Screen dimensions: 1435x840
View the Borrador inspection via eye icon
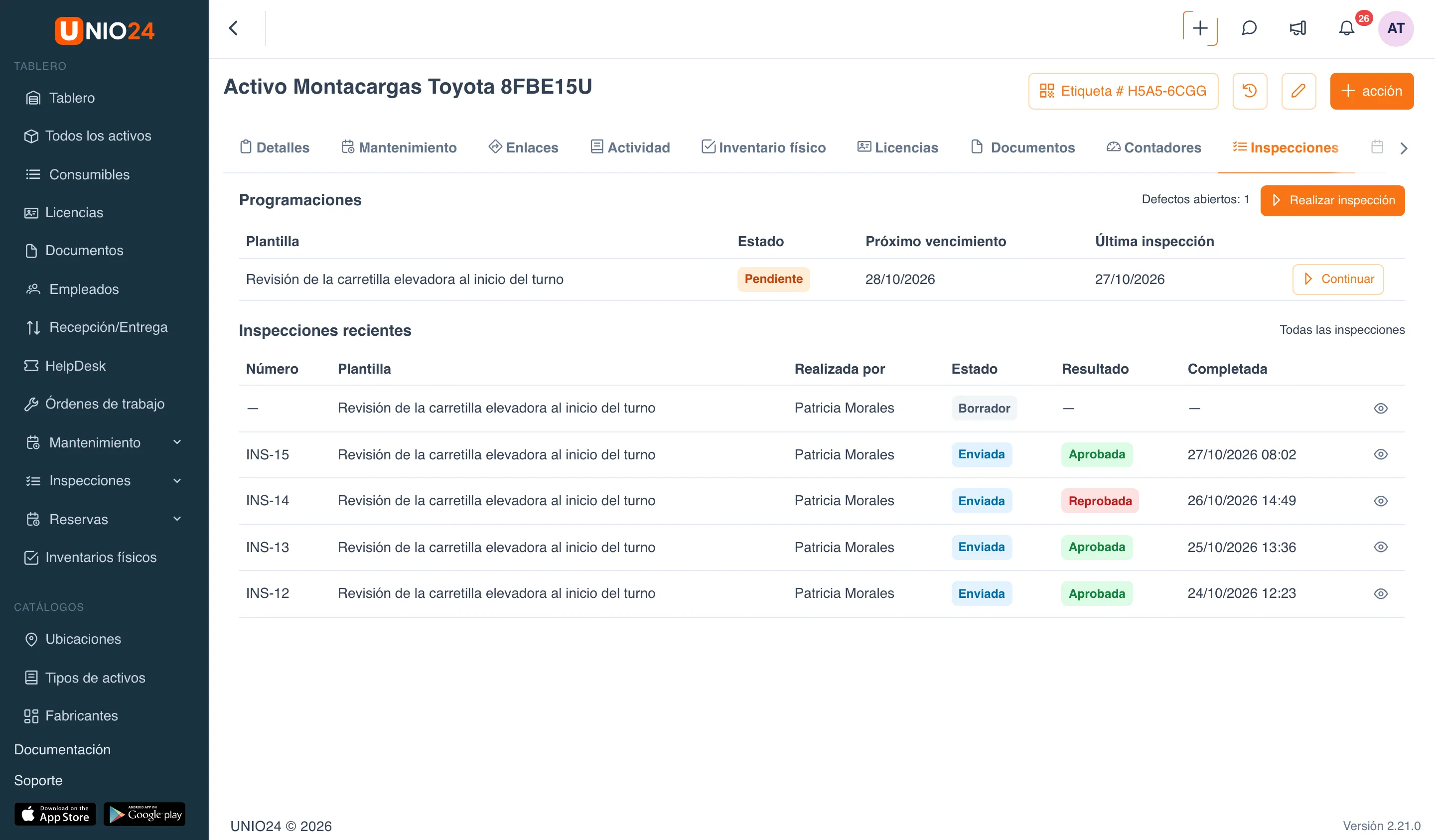point(1380,409)
